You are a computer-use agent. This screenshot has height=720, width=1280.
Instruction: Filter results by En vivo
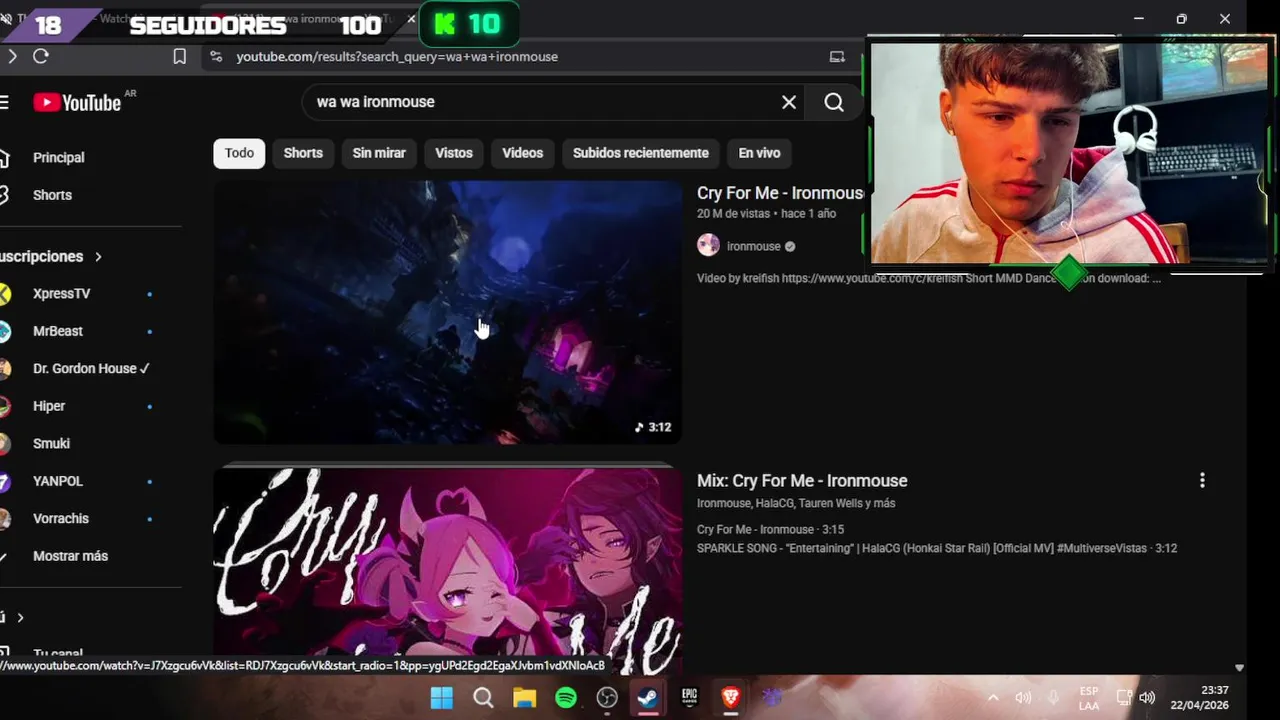[x=759, y=153]
